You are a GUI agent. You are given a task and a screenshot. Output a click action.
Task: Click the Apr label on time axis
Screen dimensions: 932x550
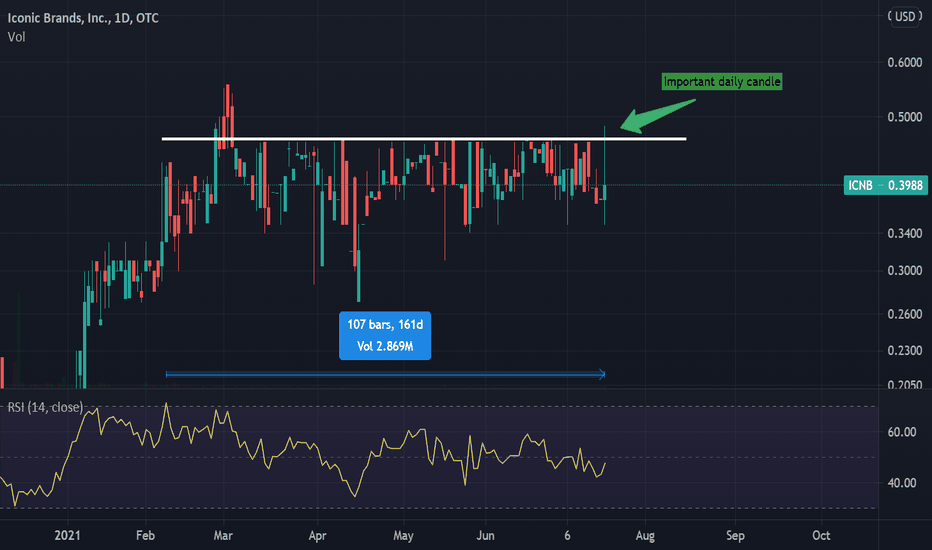point(317,536)
